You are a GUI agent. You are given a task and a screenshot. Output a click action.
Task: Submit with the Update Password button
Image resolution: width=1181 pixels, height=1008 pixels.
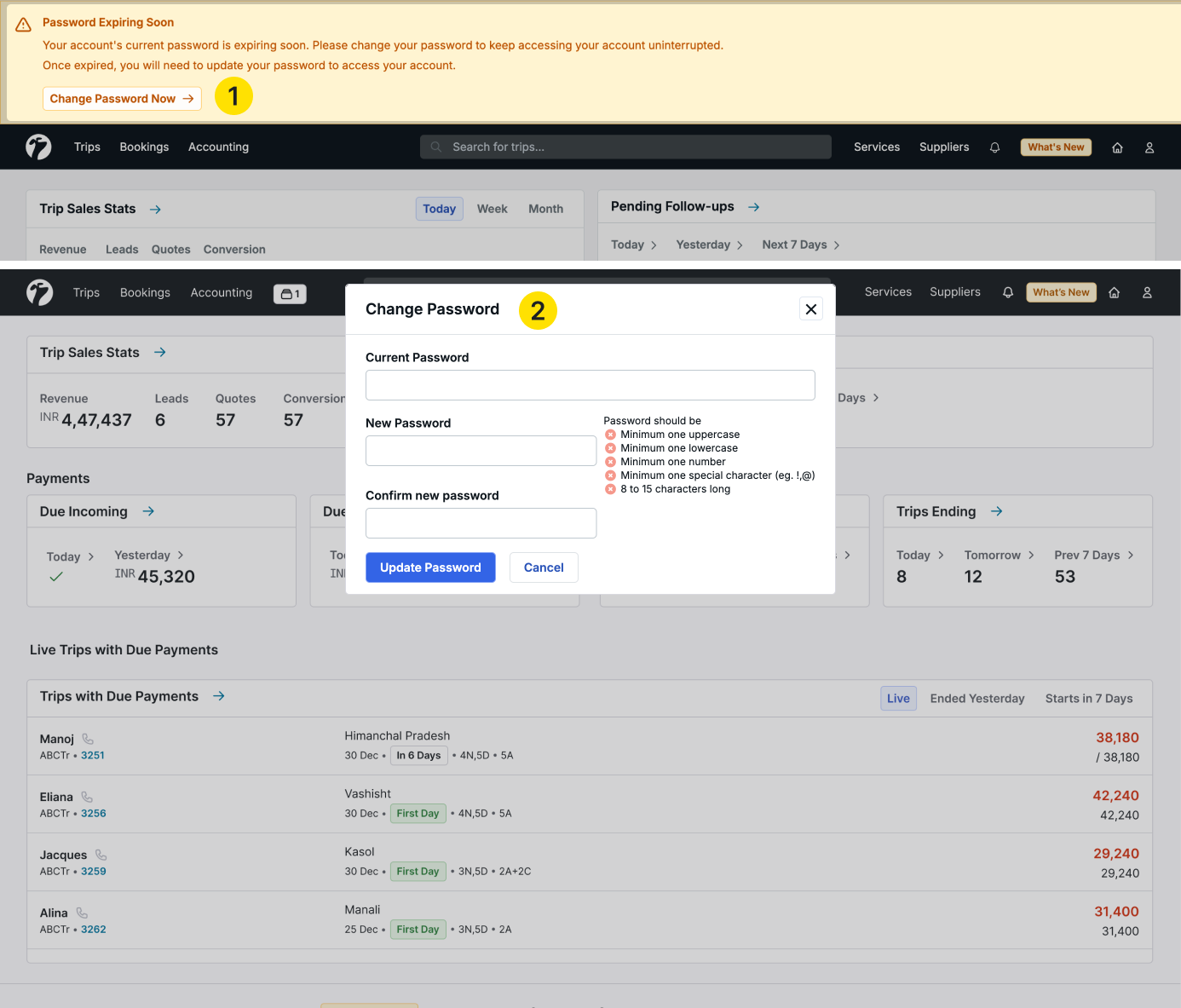point(430,567)
